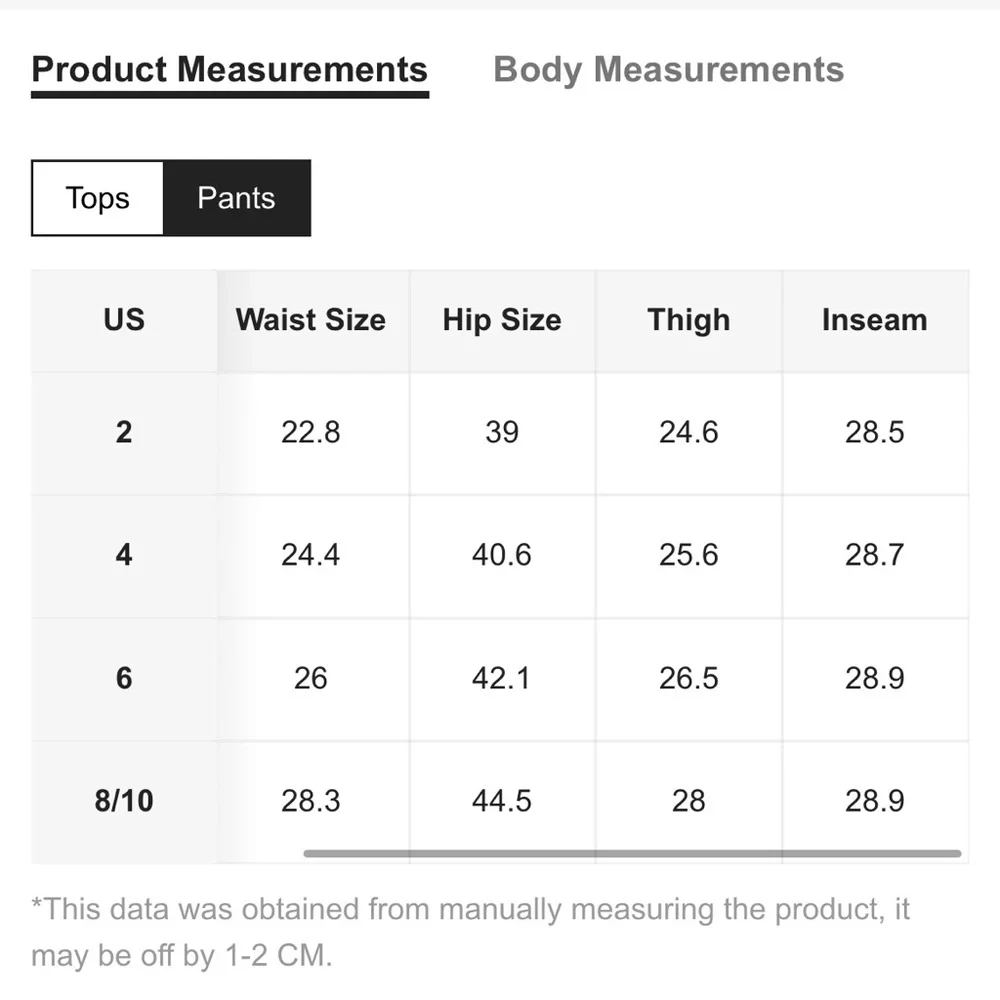
Task: Click hip value 40.6 for size 4
Action: click(x=502, y=555)
